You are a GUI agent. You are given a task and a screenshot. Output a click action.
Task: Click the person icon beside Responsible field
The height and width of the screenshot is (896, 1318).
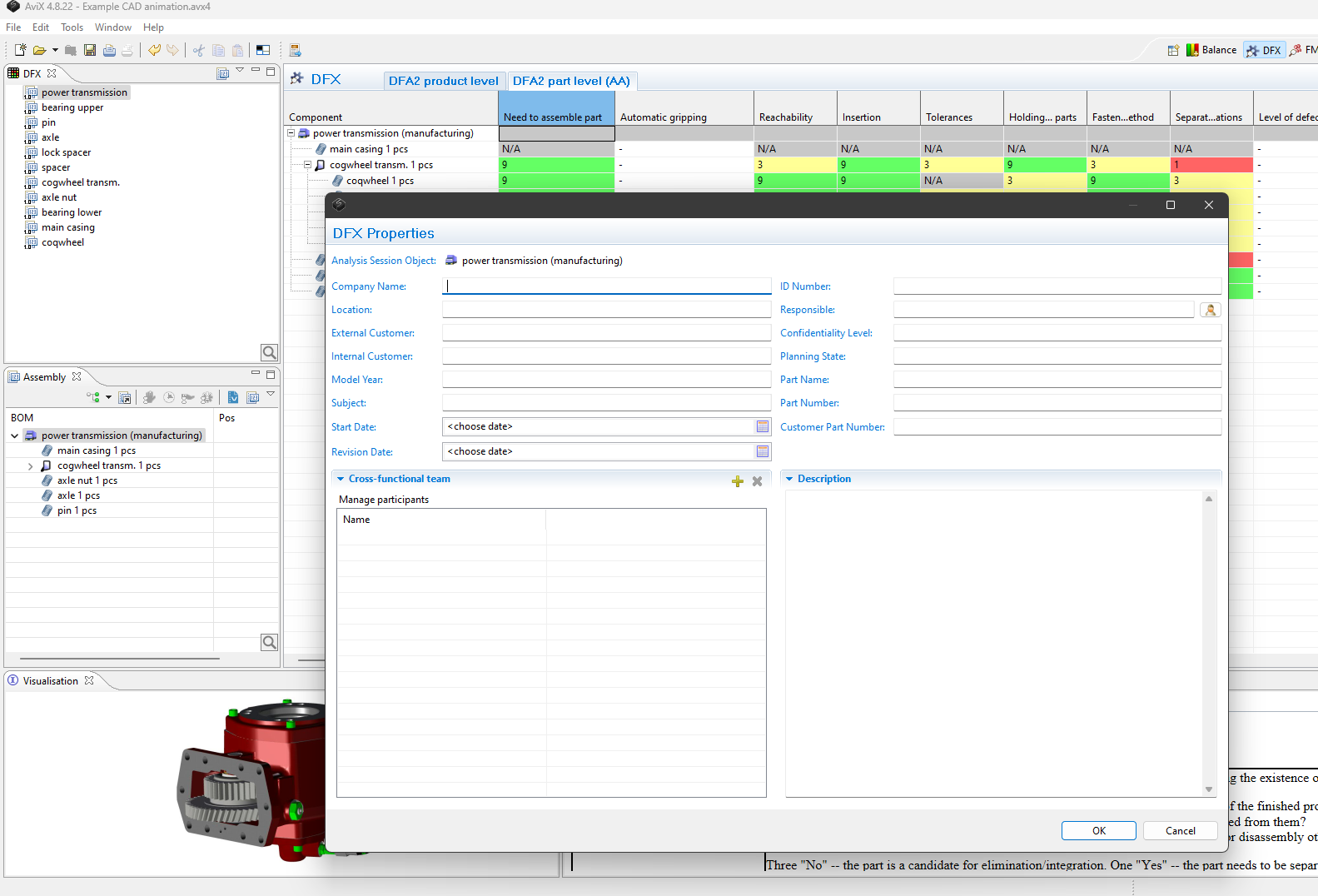pos(1210,310)
